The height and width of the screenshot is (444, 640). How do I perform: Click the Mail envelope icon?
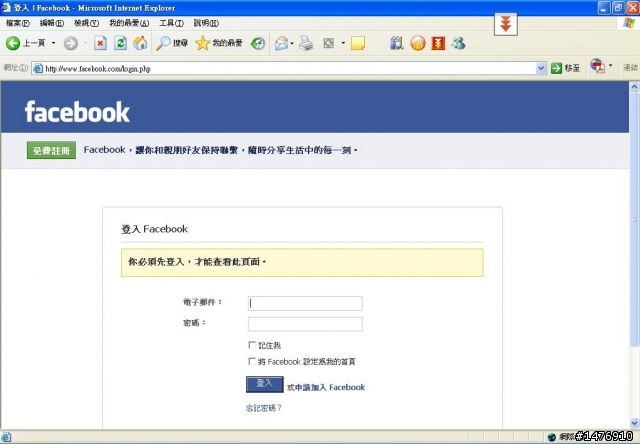[x=281, y=43]
